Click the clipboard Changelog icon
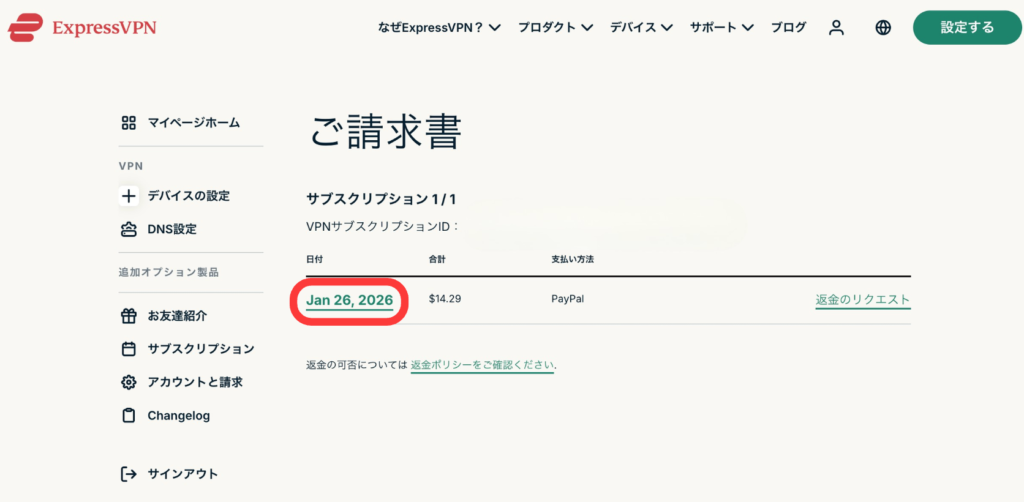The height and width of the screenshot is (502, 1024). point(128,415)
